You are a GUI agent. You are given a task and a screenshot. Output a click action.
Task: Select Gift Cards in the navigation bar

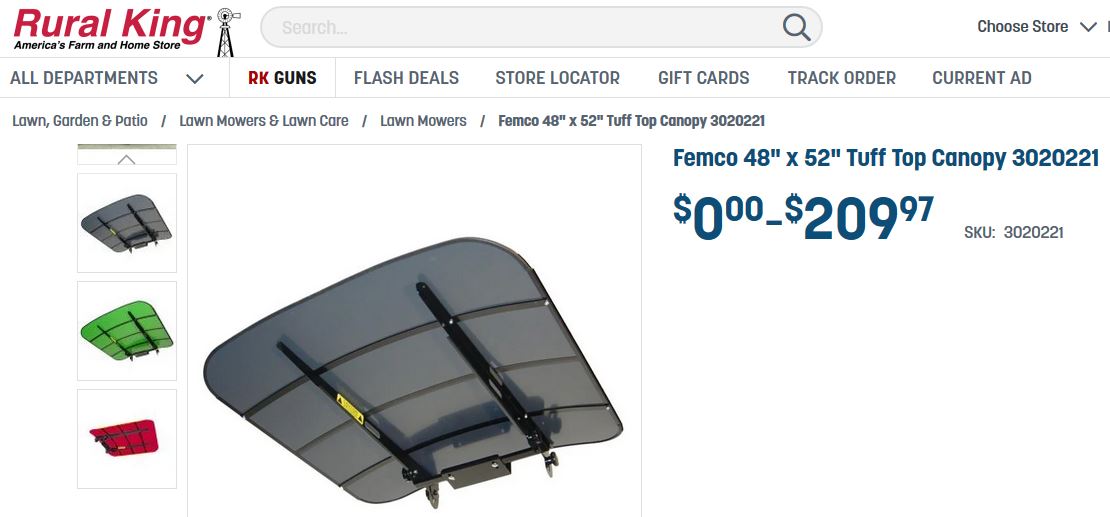(704, 78)
